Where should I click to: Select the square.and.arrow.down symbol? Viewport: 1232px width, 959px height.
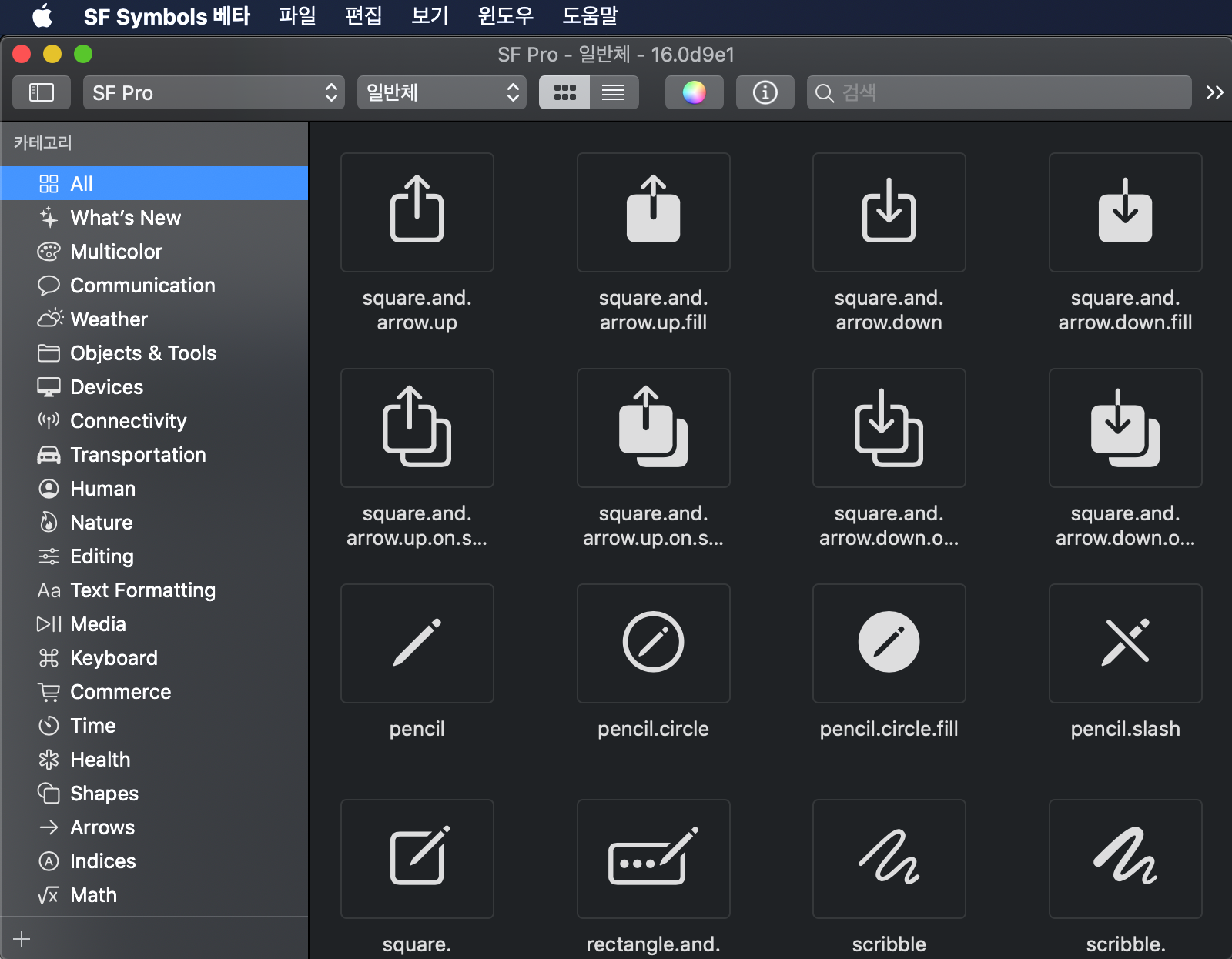889,212
